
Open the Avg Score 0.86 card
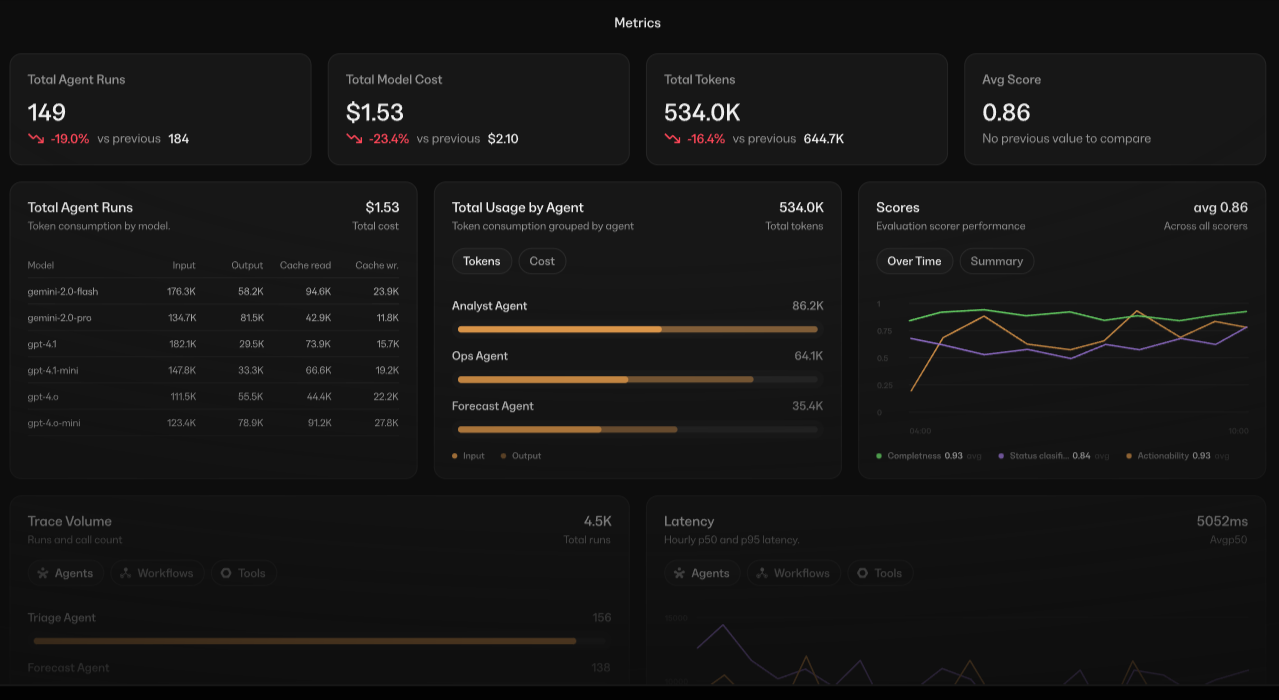click(1115, 109)
